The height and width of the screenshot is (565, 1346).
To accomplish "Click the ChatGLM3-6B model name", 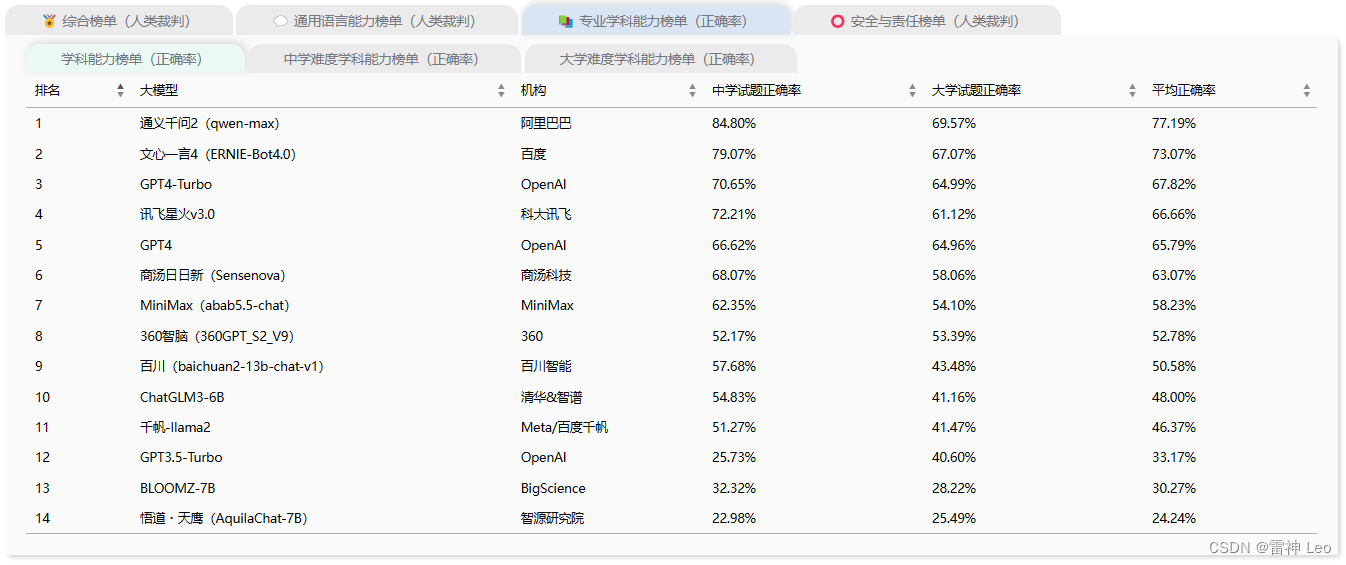I will [182, 397].
